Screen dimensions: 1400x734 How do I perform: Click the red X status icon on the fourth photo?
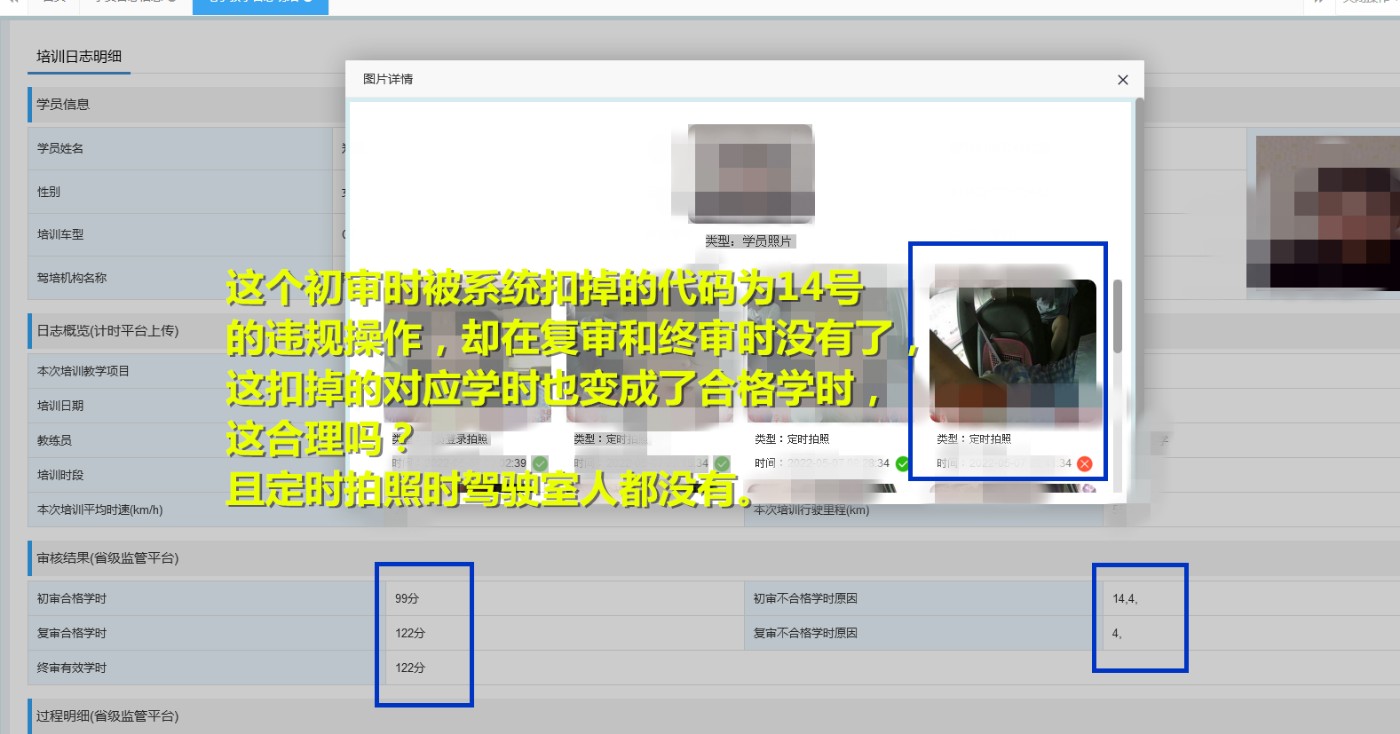click(x=1084, y=464)
